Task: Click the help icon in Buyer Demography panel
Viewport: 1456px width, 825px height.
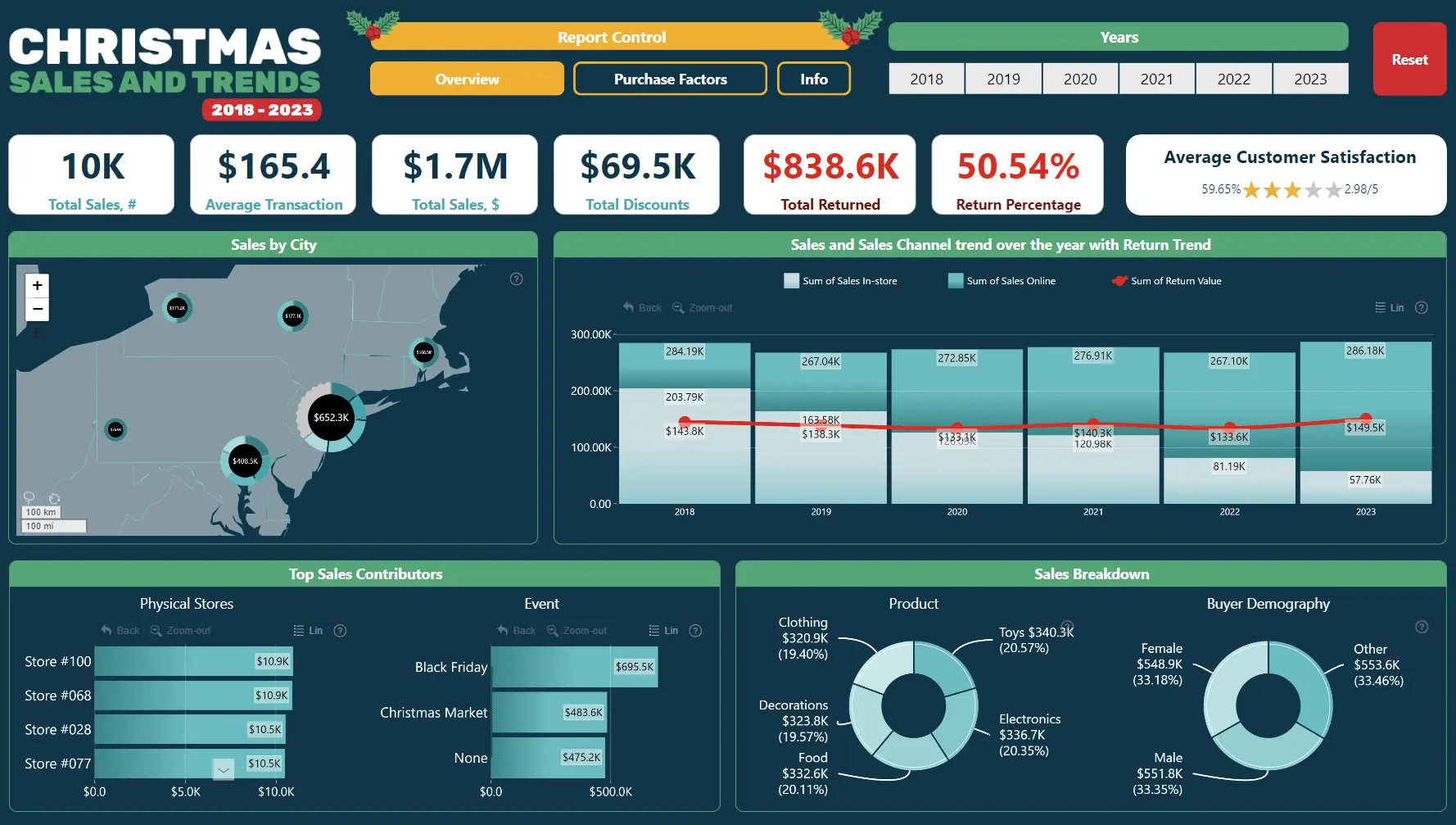Action: (x=1422, y=627)
